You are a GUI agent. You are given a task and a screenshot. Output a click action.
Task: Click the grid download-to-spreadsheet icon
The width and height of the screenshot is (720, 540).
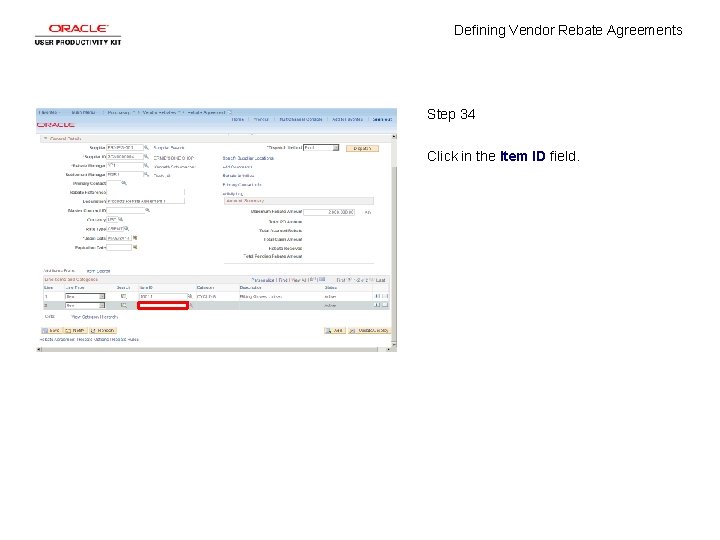pyautogui.click(x=322, y=279)
